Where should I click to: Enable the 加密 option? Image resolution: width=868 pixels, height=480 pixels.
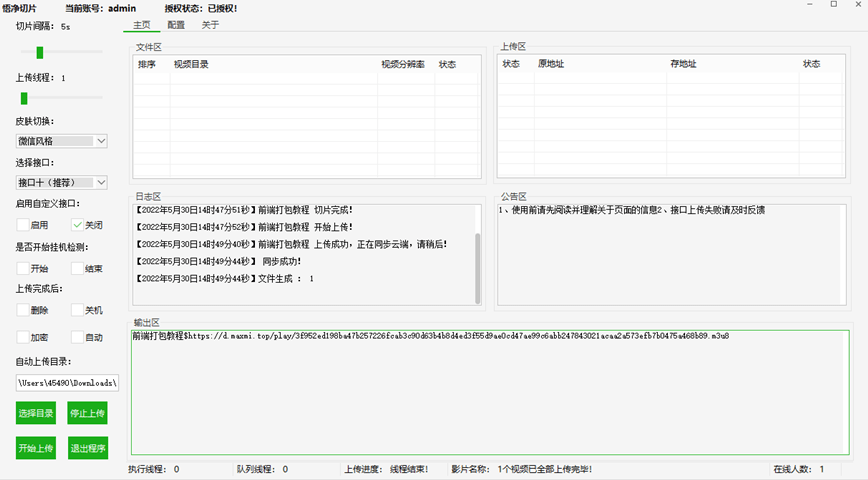coord(23,338)
